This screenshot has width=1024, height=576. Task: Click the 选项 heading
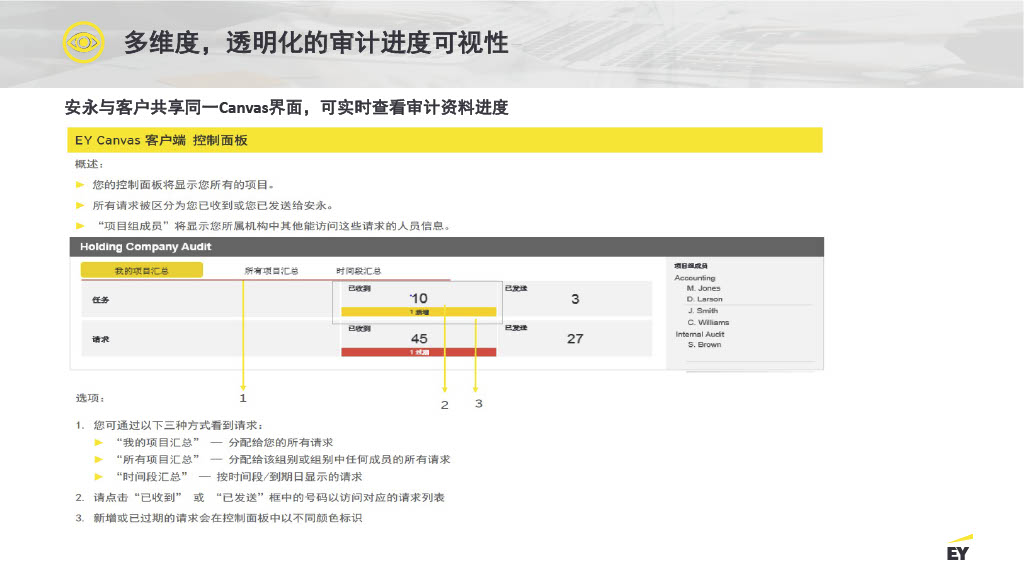90,398
